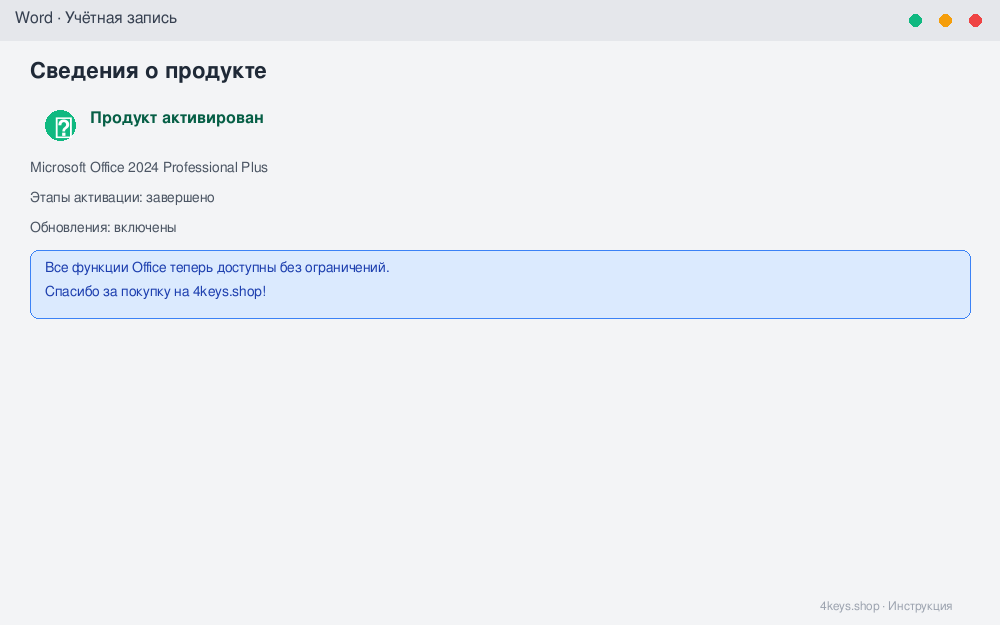Click the green activation status icon
The height and width of the screenshot is (625, 1000).
pyautogui.click(x=61, y=126)
